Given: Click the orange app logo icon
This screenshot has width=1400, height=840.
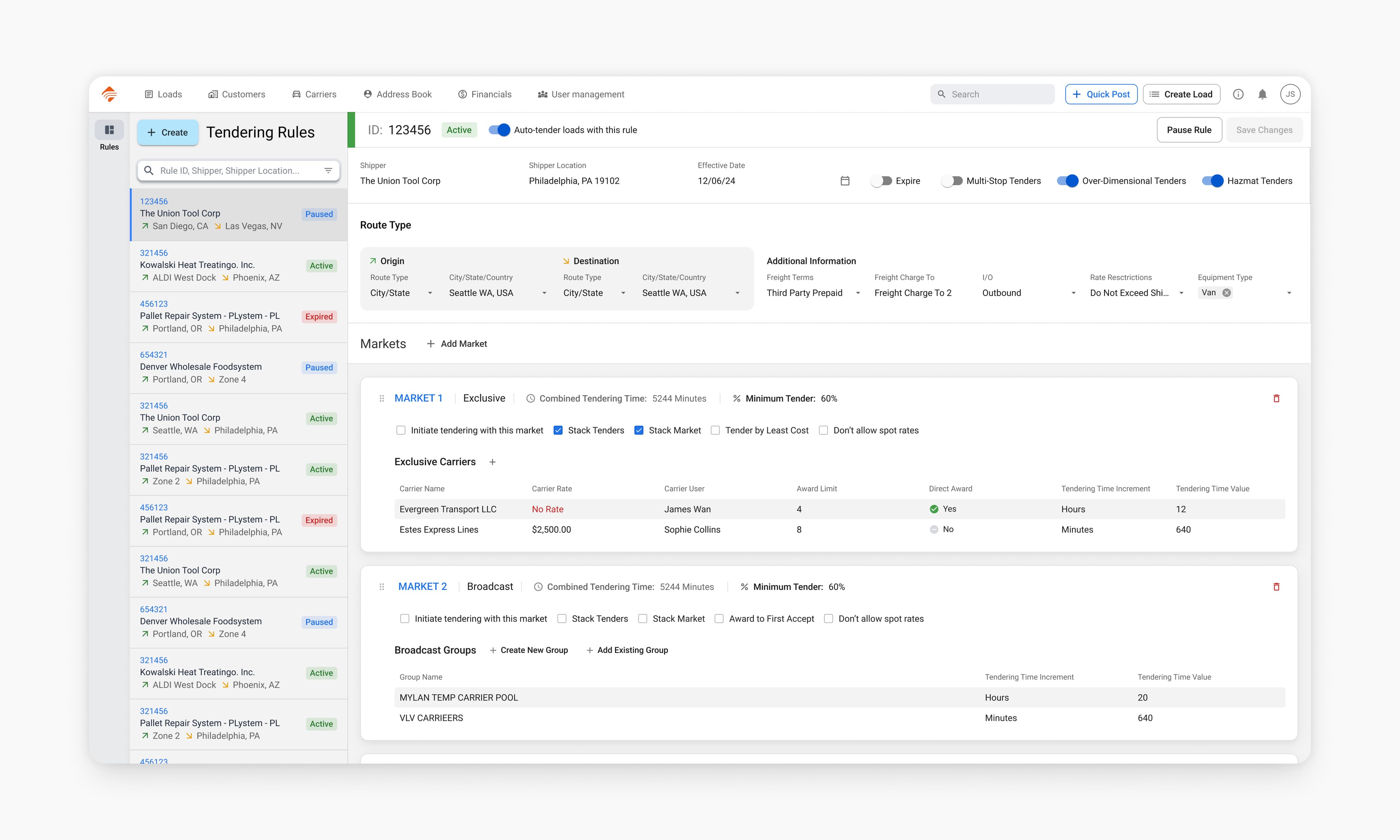Looking at the screenshot, I should click(109, 94).
